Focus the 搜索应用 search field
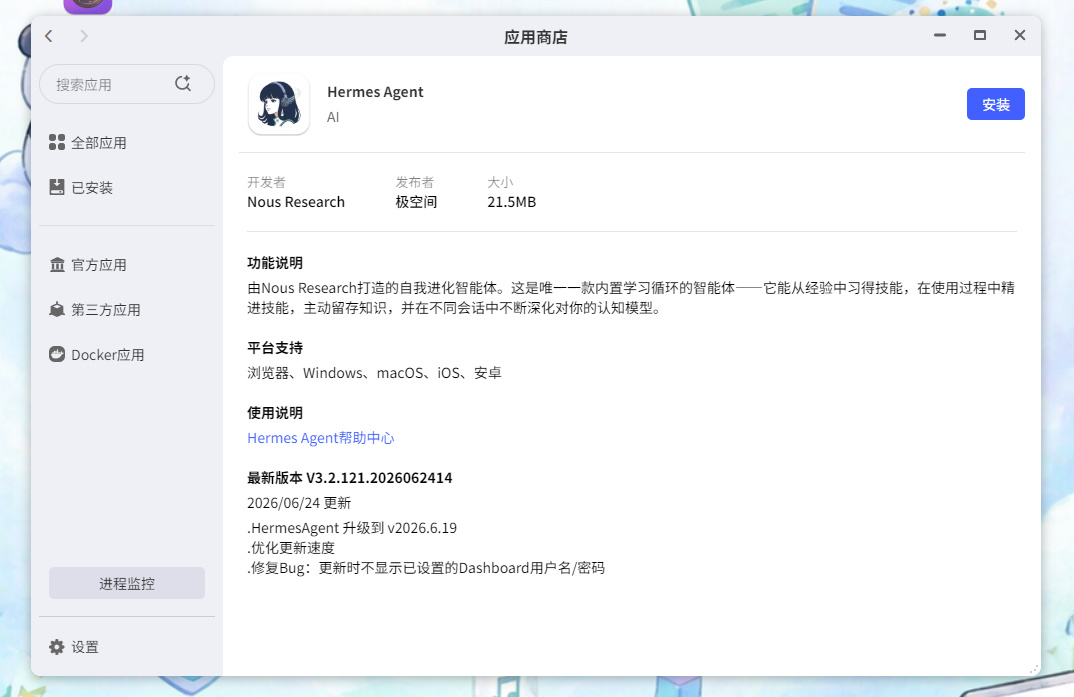 click(127, 84)
